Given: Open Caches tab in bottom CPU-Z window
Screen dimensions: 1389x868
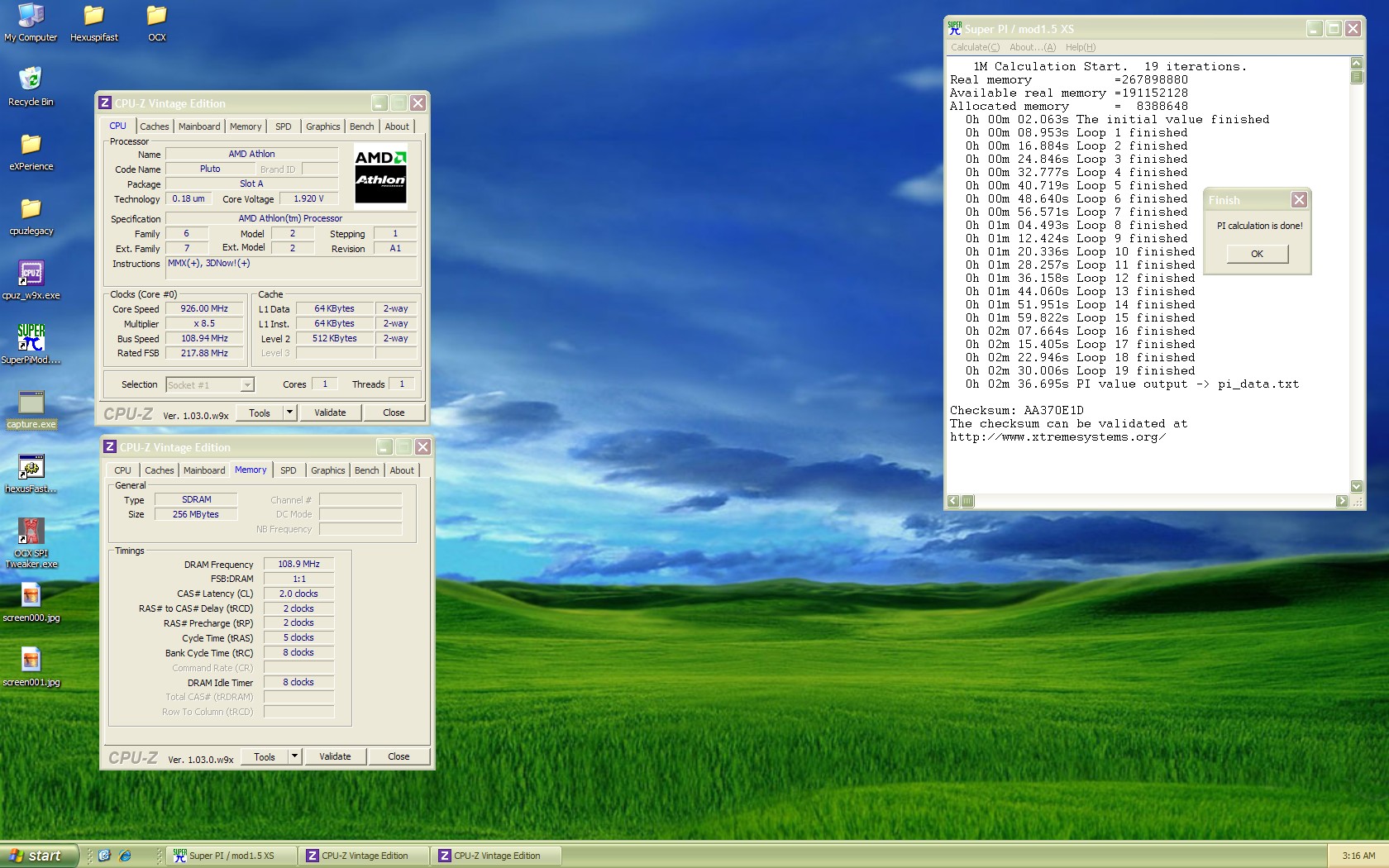Looking at the screenshot, I should coord(159,470).
